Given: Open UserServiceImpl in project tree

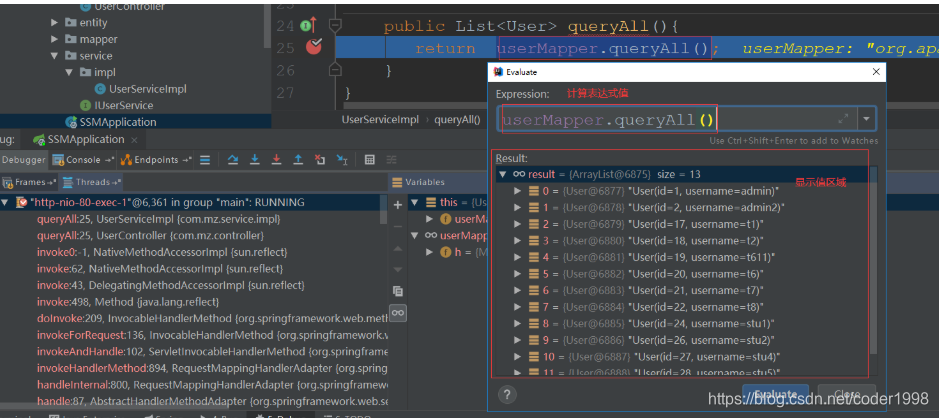Looking at the screenshot, I should pos(147,89).
